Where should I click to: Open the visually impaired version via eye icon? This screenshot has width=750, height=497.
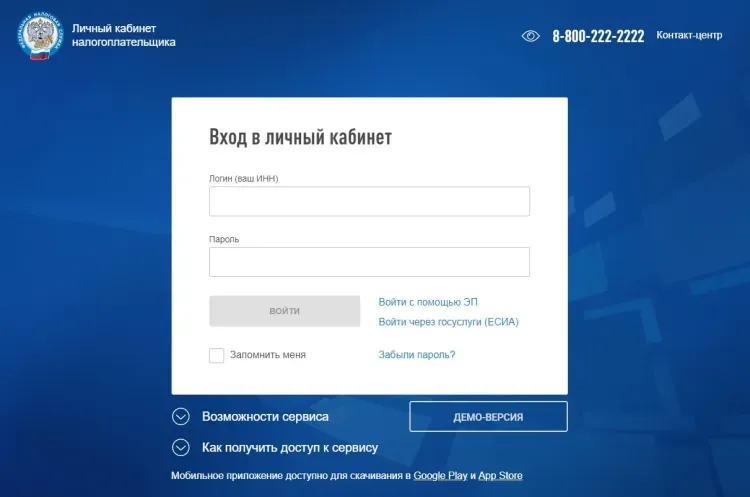coord(531,36)
